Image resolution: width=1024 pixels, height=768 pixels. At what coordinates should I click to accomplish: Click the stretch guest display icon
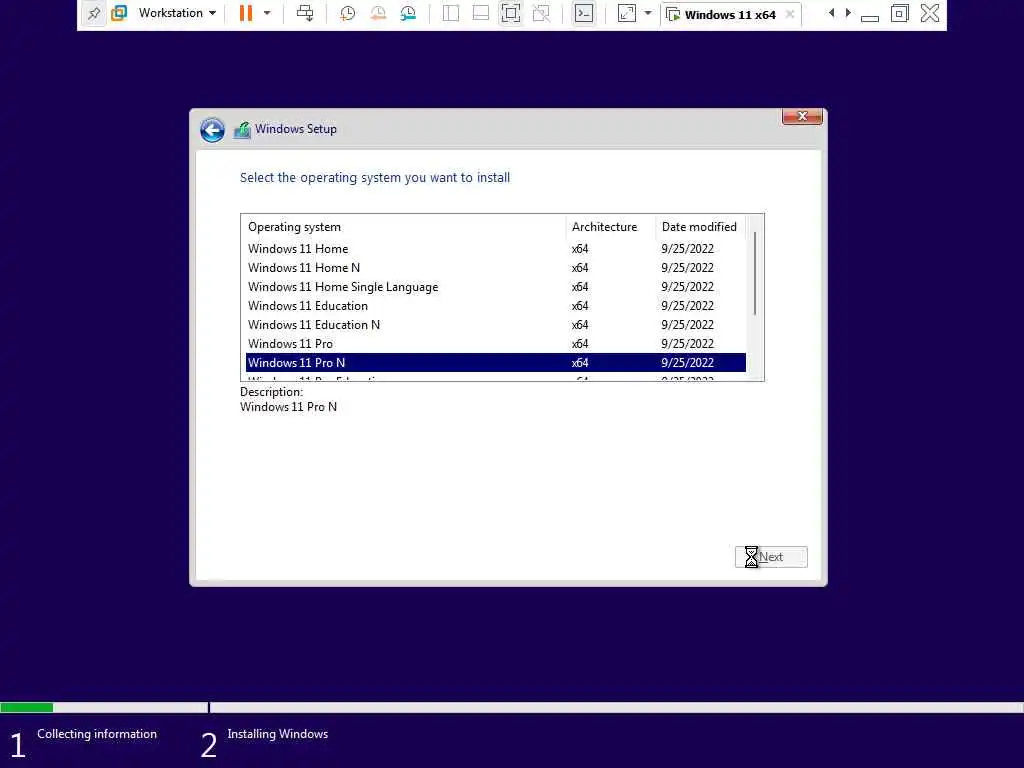[626, 13]
